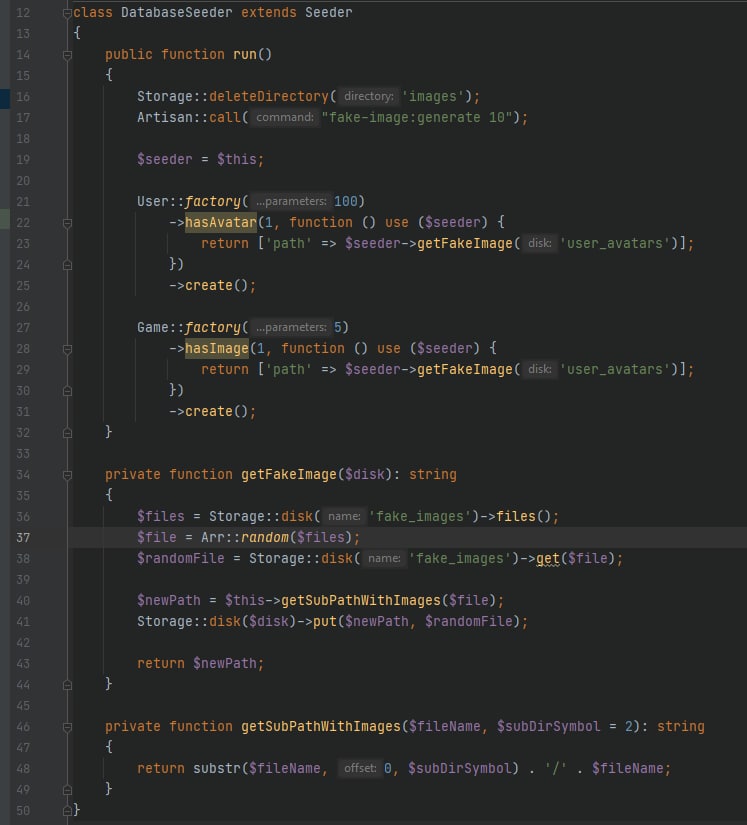Click the highlighted hasAvatar method call
This screenshot has width=747, height=825.
click(x=220, y=222)
